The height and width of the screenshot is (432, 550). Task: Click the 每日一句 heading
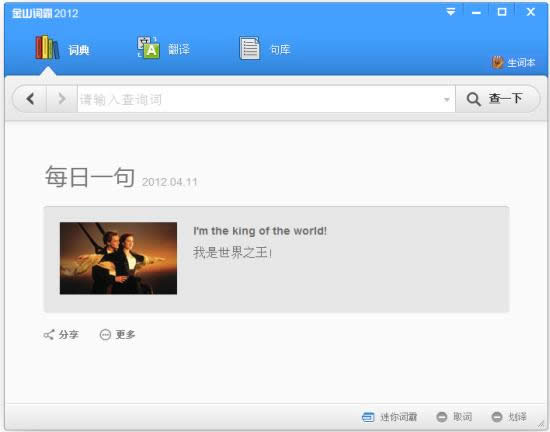coord(90,177)
